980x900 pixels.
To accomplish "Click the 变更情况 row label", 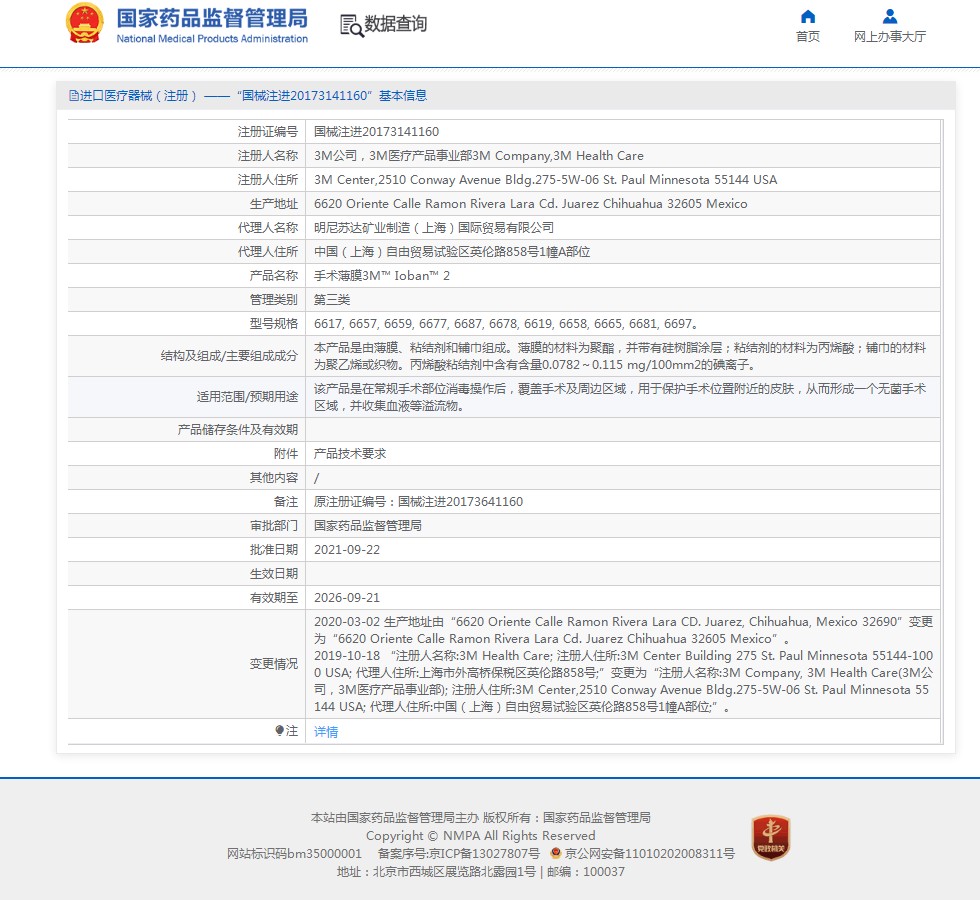I will 274,664.
